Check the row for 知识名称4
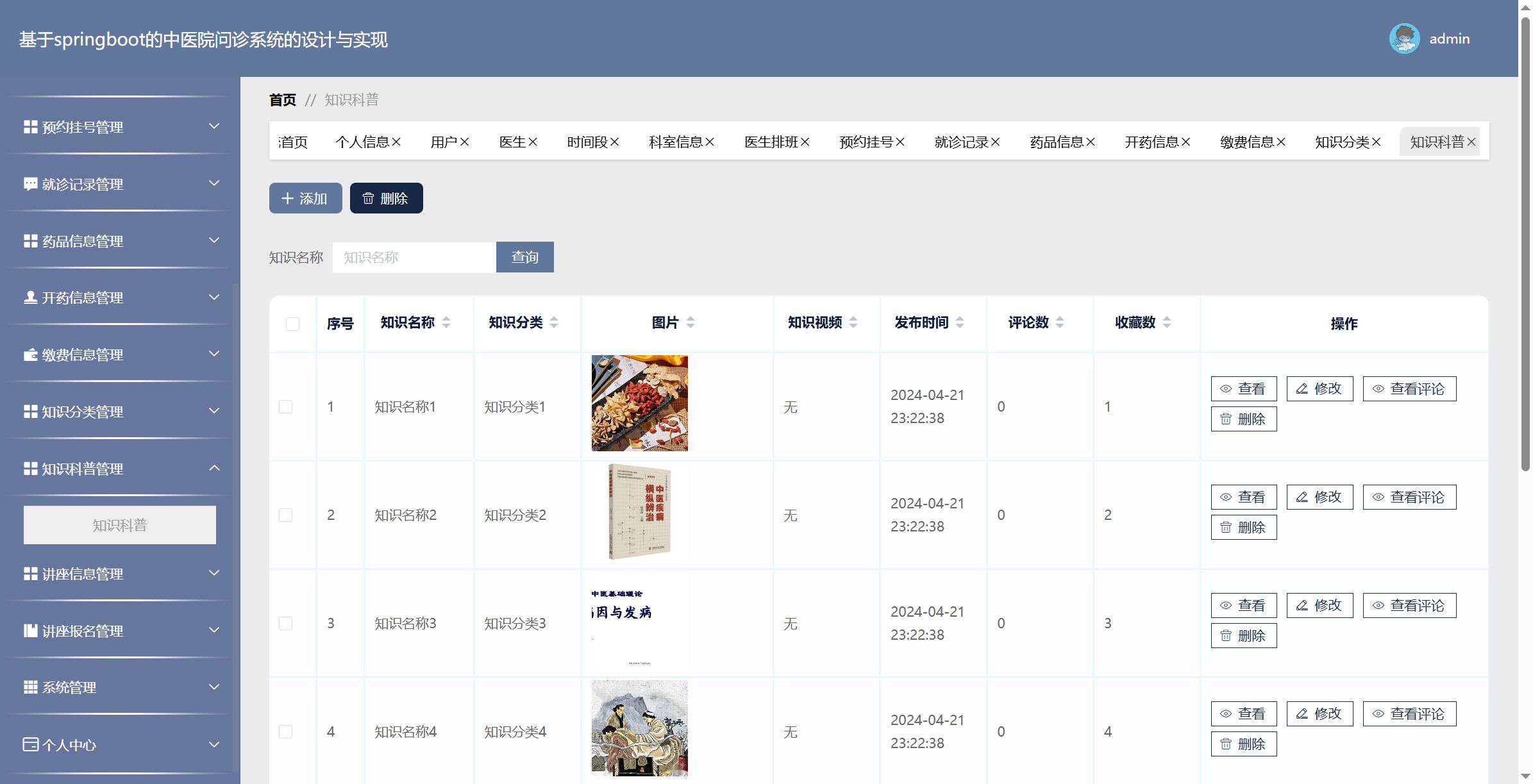The height and width of the screenshot is (784, 1533). [285, 731]
